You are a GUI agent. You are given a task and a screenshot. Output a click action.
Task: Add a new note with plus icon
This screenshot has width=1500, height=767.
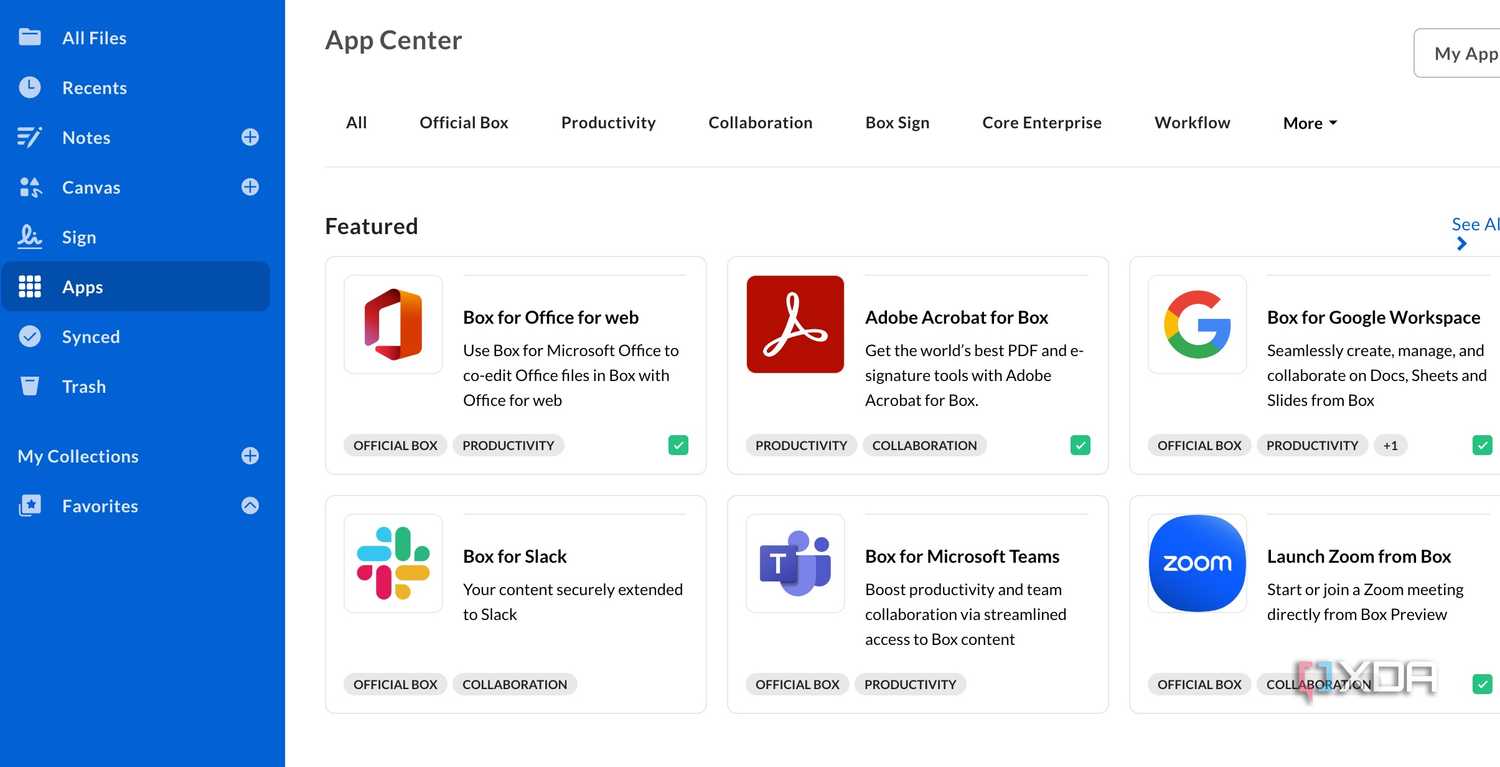pyautogui.click(x=250, y=137)
